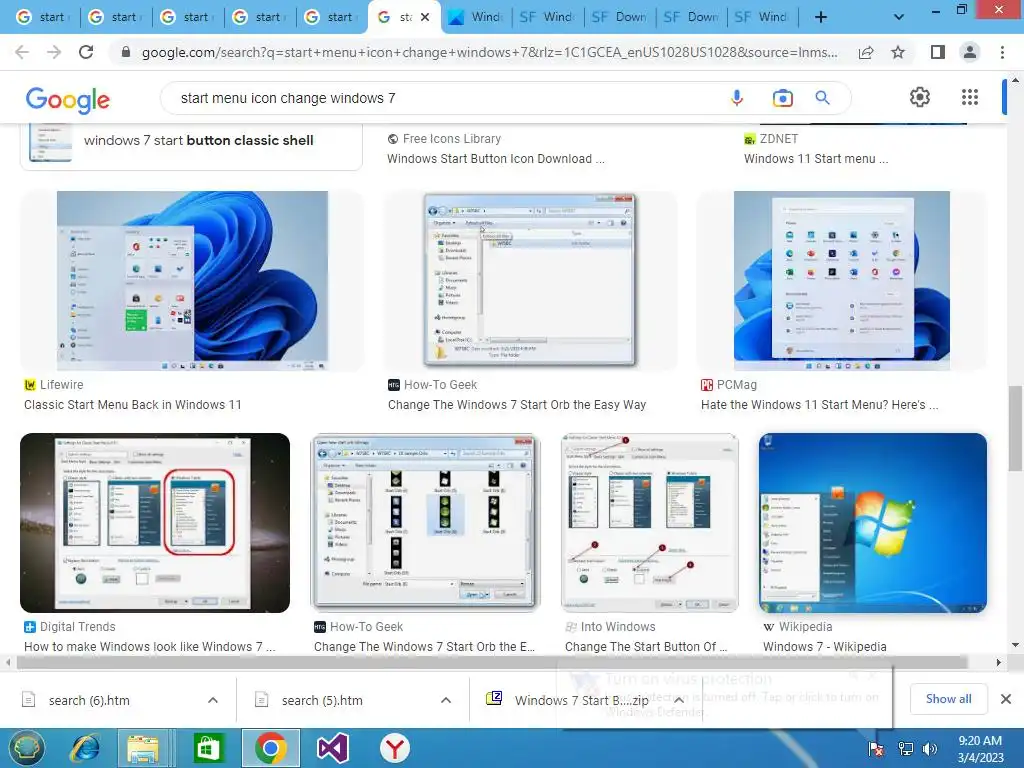Viewport: 1024px width, 768px height.
Task: Click Show all downloads button
Action: tap(948, 699)
